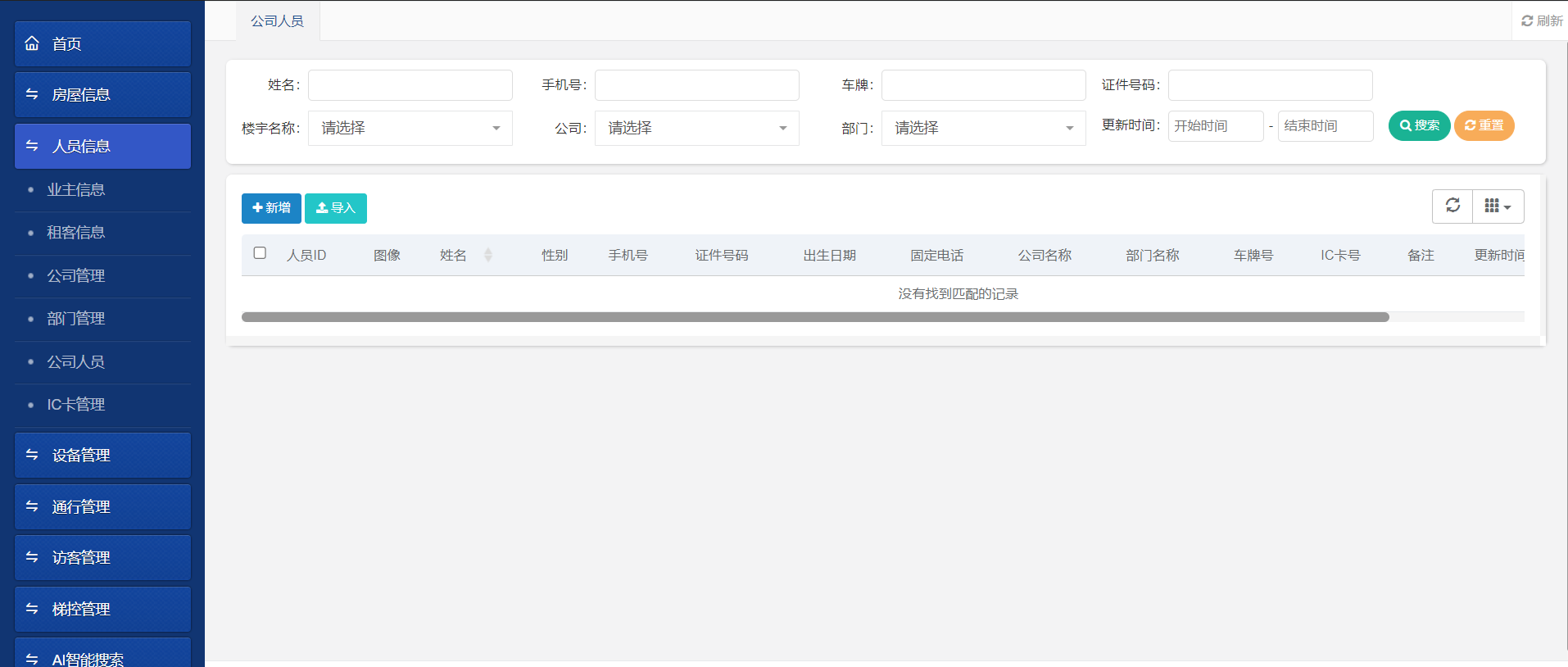Click the 车牌号 column header
The image size is (1568, 667).
(x=1253, y=256)
